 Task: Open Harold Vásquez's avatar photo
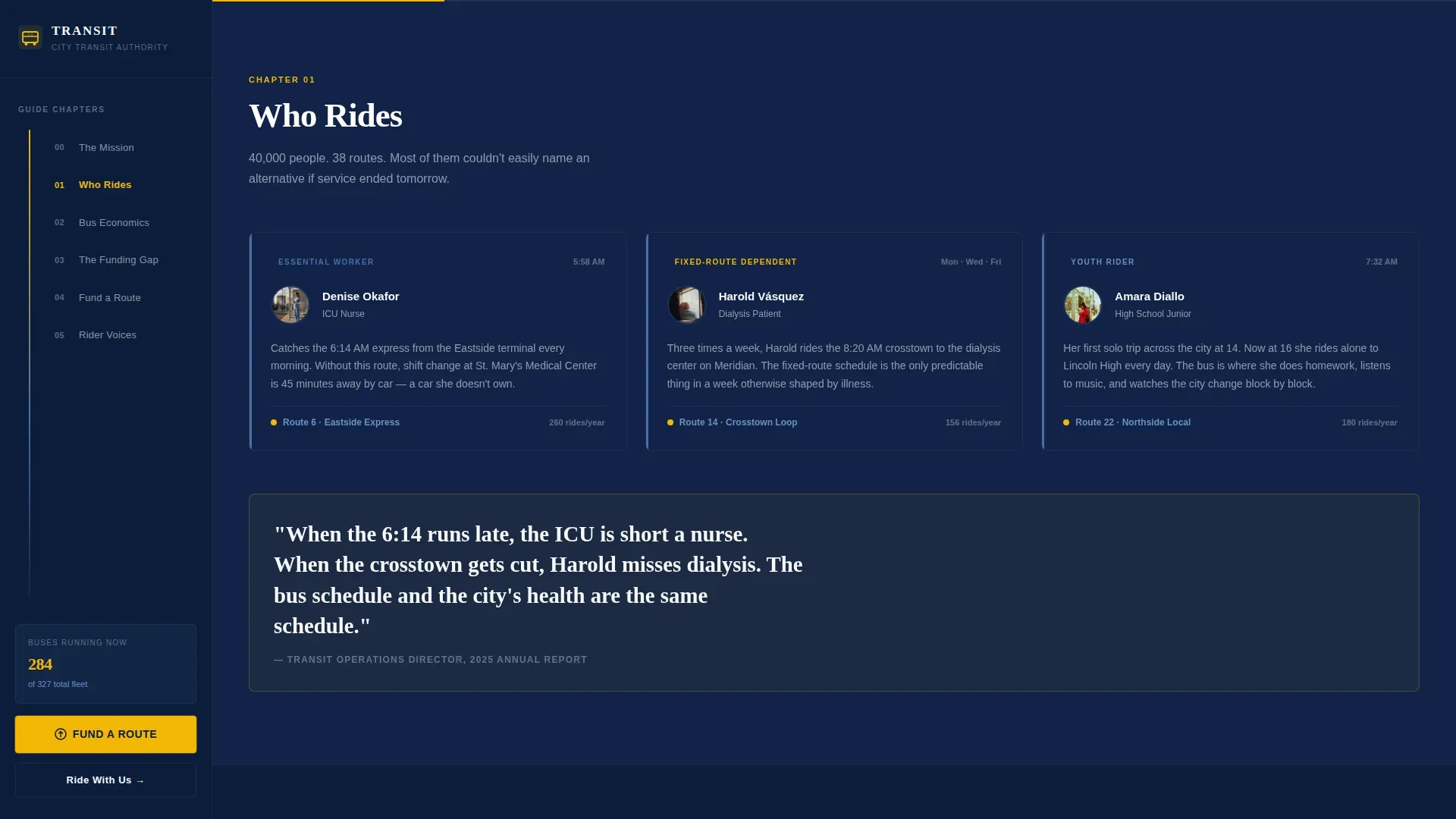point(687,305)
